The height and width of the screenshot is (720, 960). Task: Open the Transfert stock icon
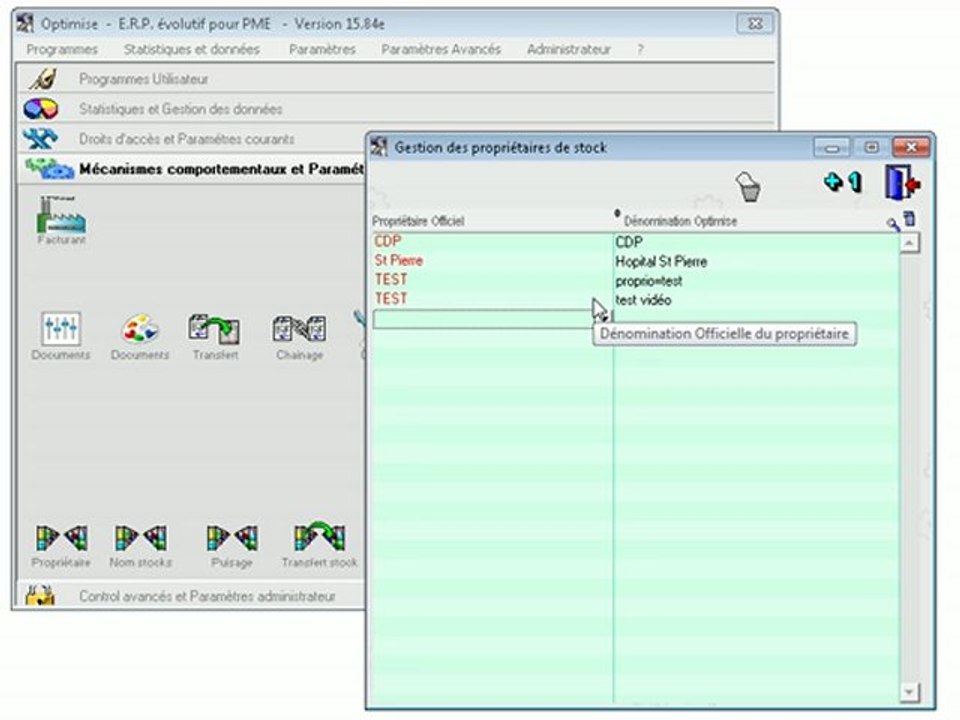319,545
